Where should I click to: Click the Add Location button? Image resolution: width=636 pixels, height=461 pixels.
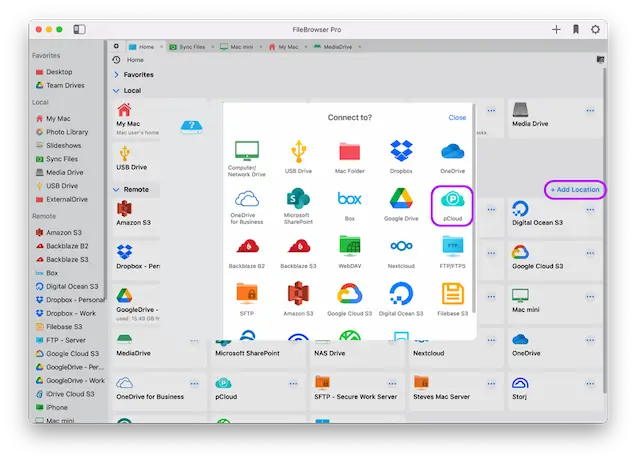click(x=575, y=189)
